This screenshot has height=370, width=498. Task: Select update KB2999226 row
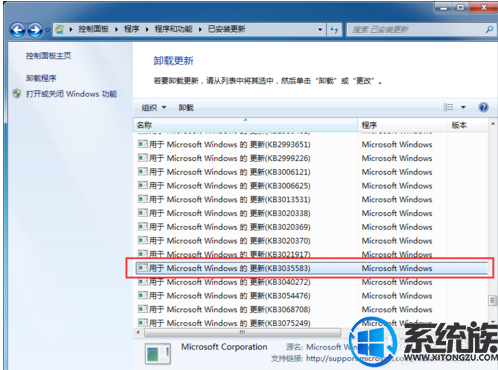(312, 158)
